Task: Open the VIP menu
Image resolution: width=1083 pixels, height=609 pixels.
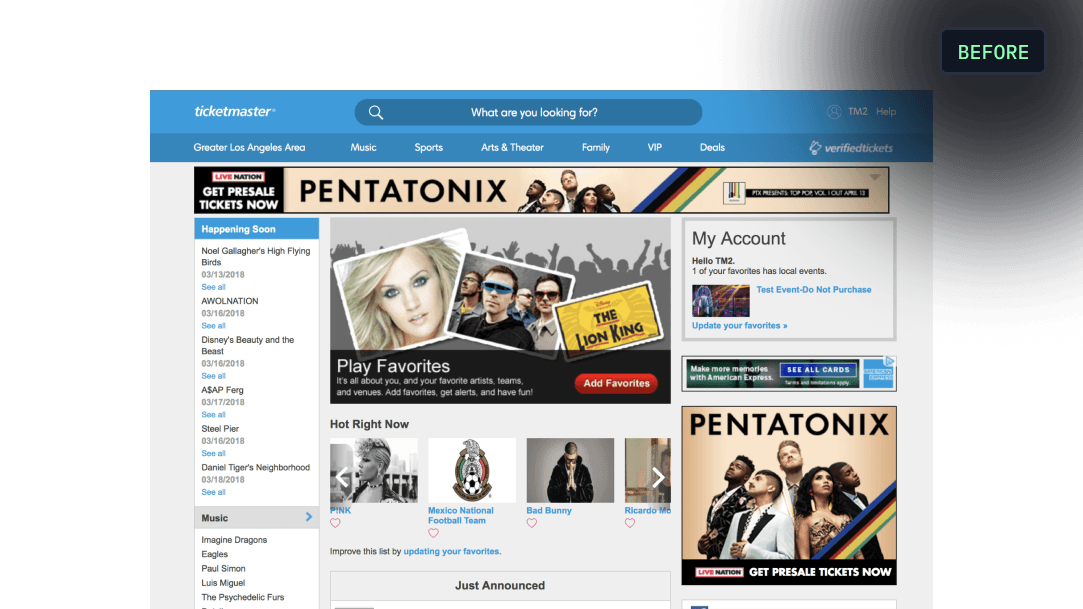Action: pos(655,148)
